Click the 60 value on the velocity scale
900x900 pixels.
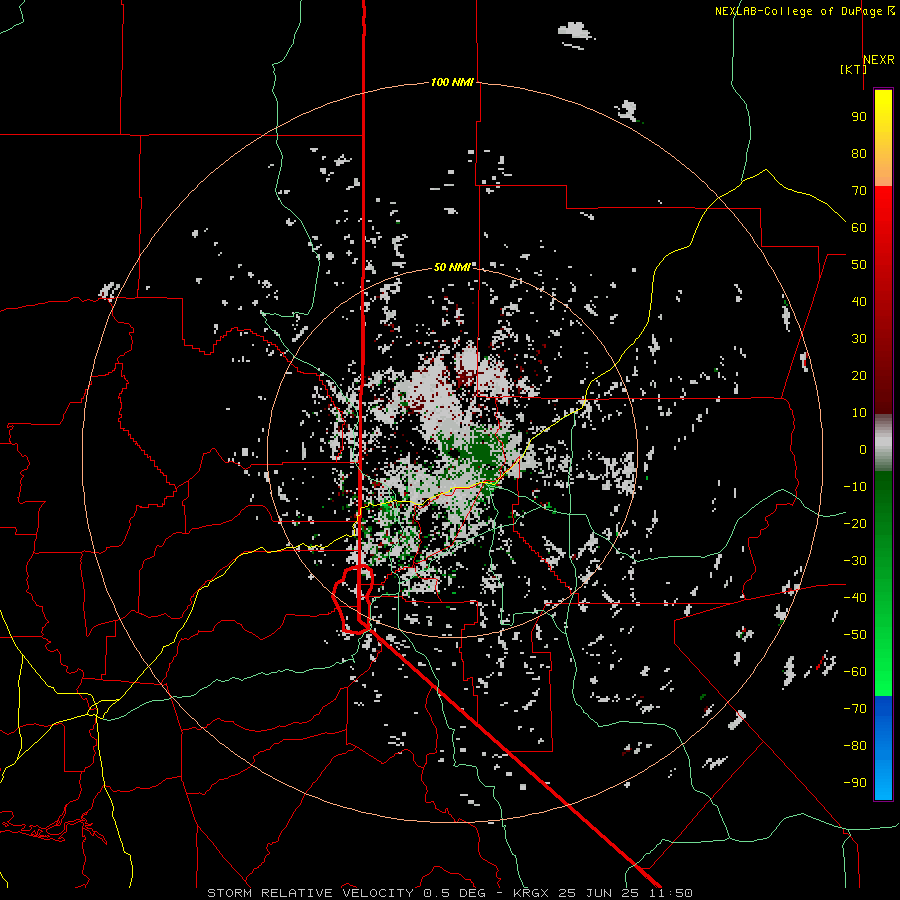859,228
